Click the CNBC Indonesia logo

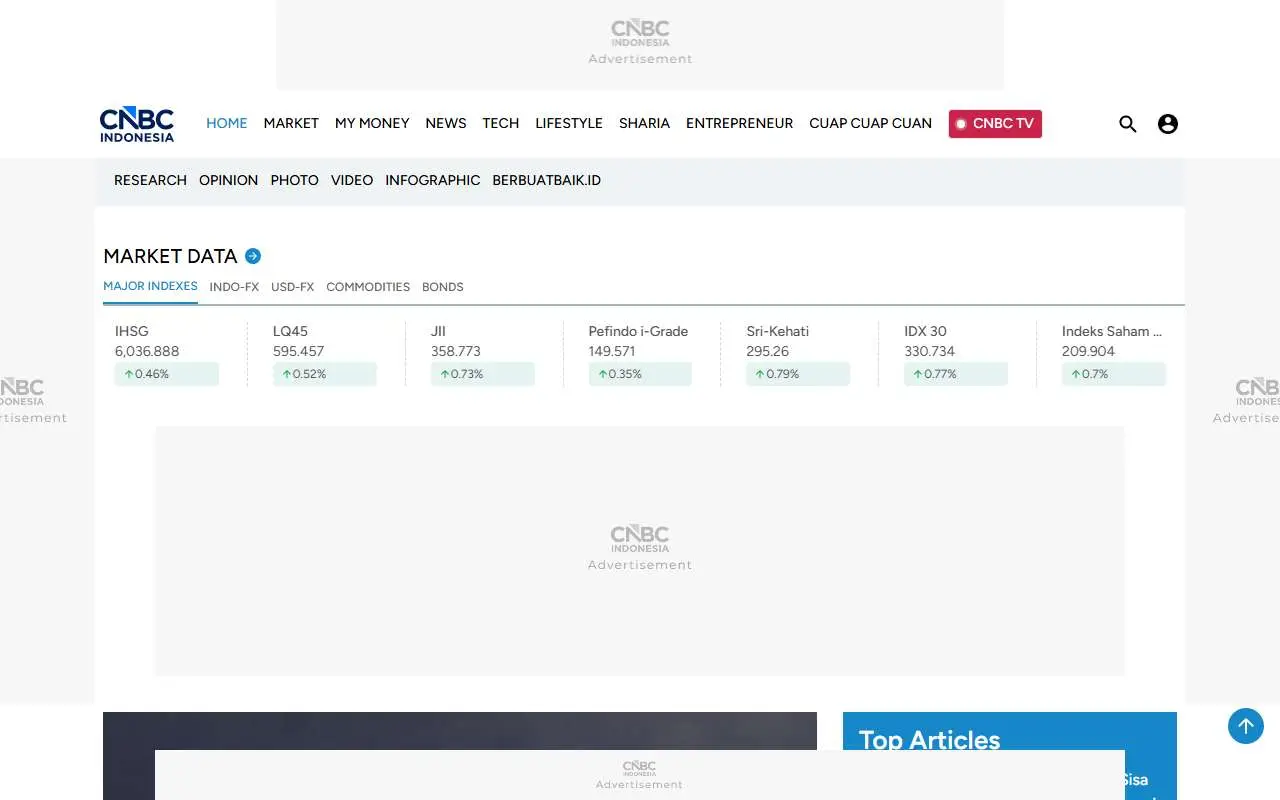(137, 124)
